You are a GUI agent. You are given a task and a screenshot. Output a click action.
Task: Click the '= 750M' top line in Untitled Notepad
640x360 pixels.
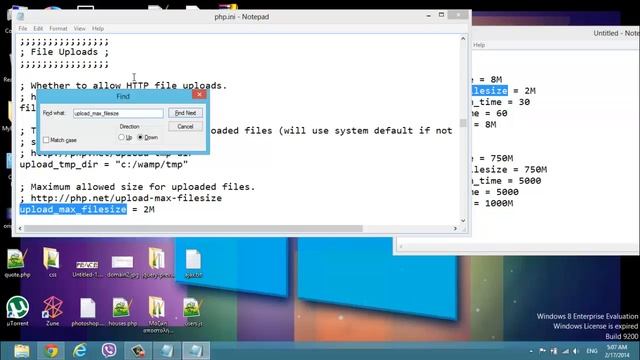[493, 158]
